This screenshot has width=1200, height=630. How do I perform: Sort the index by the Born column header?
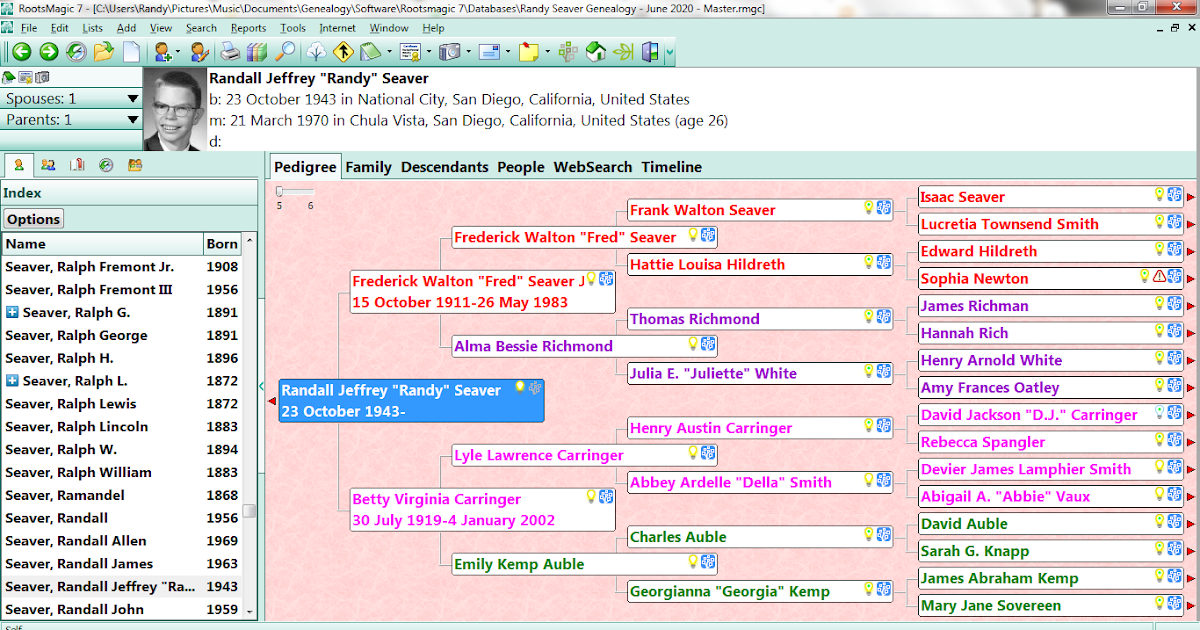pyautogui.click(x=222, y=243)
